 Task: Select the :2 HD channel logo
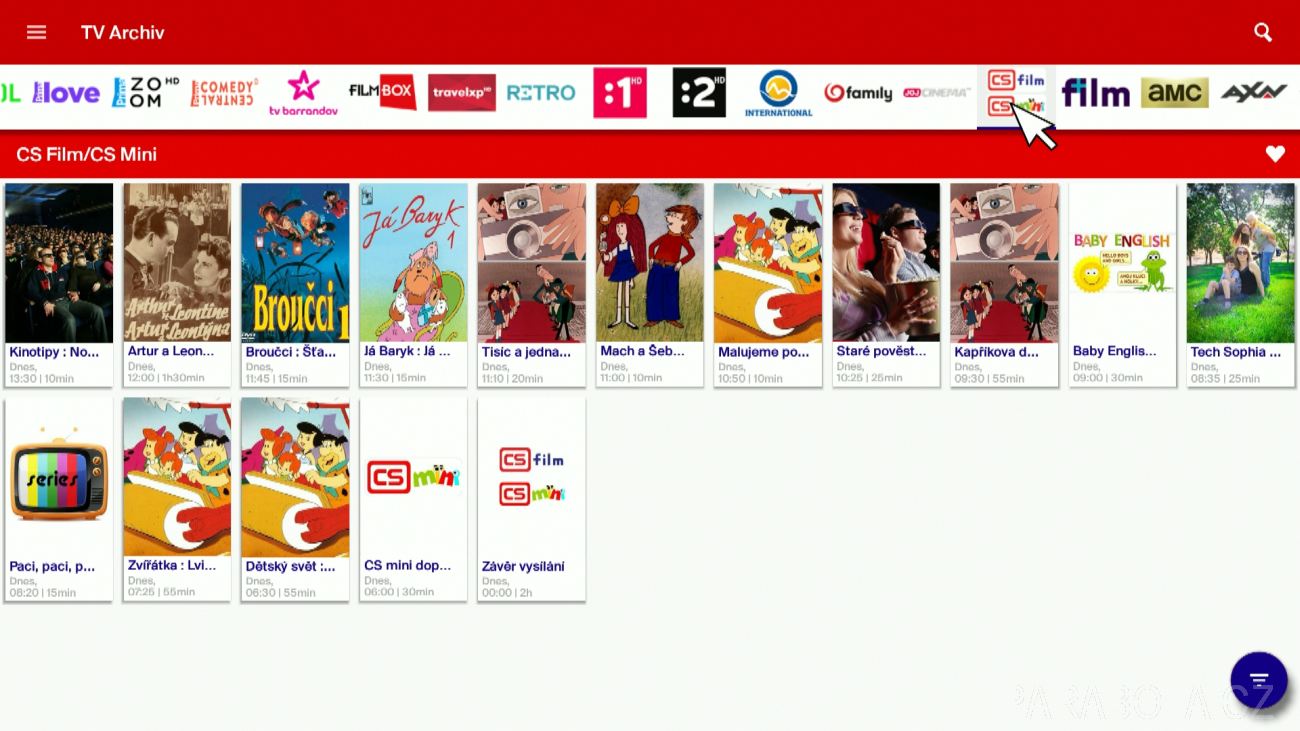point(699,93)
